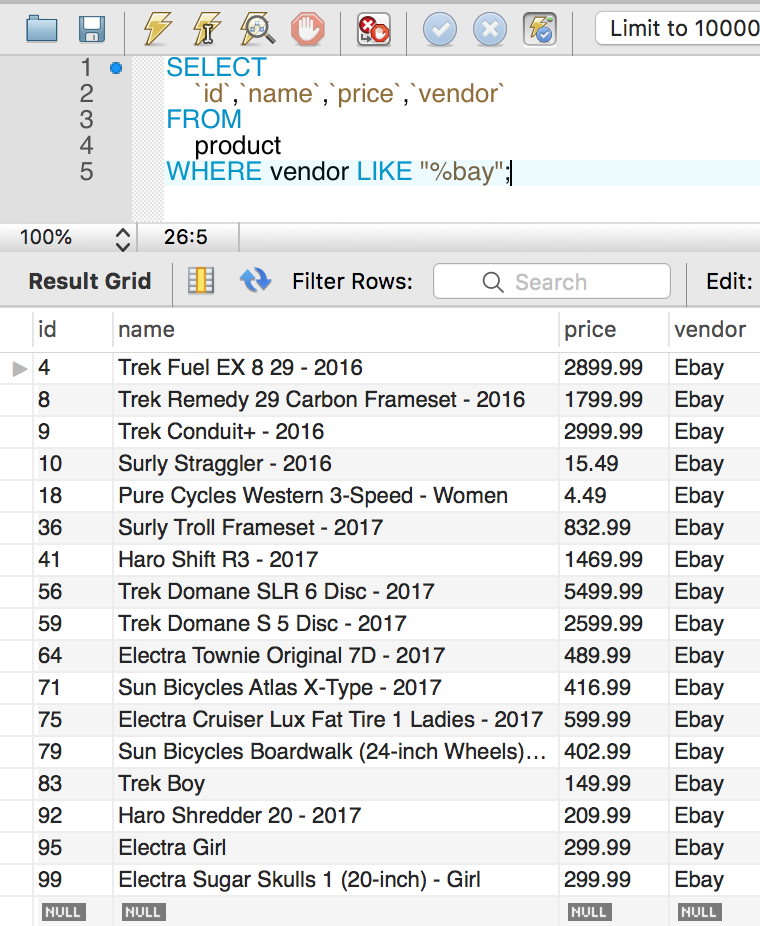The height and width of the screenshot is (926, 760).
Task: Click NULL cell in the price column
Action: pyautogui.click(x=589, y=912)
